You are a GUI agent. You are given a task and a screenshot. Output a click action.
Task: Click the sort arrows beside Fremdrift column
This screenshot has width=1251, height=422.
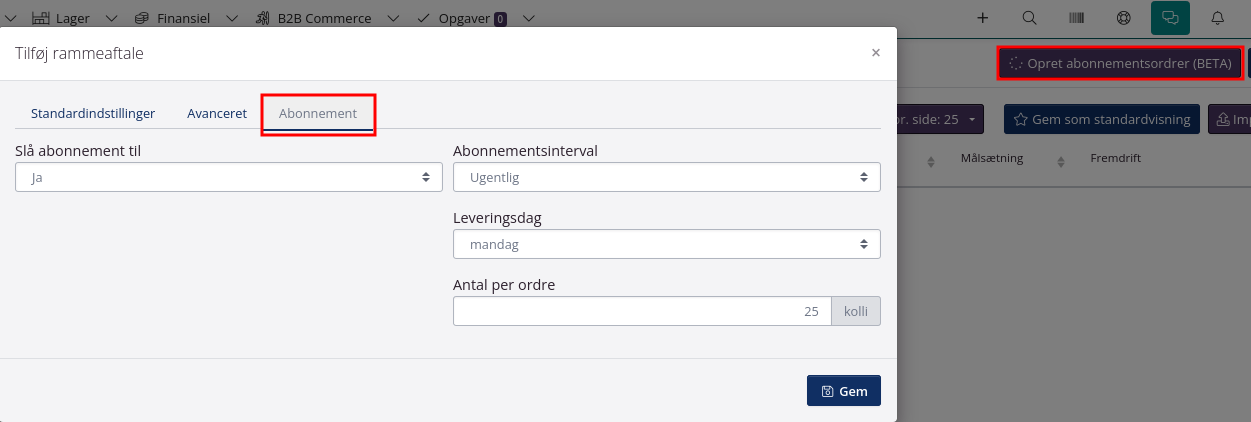coord(1063,161)
